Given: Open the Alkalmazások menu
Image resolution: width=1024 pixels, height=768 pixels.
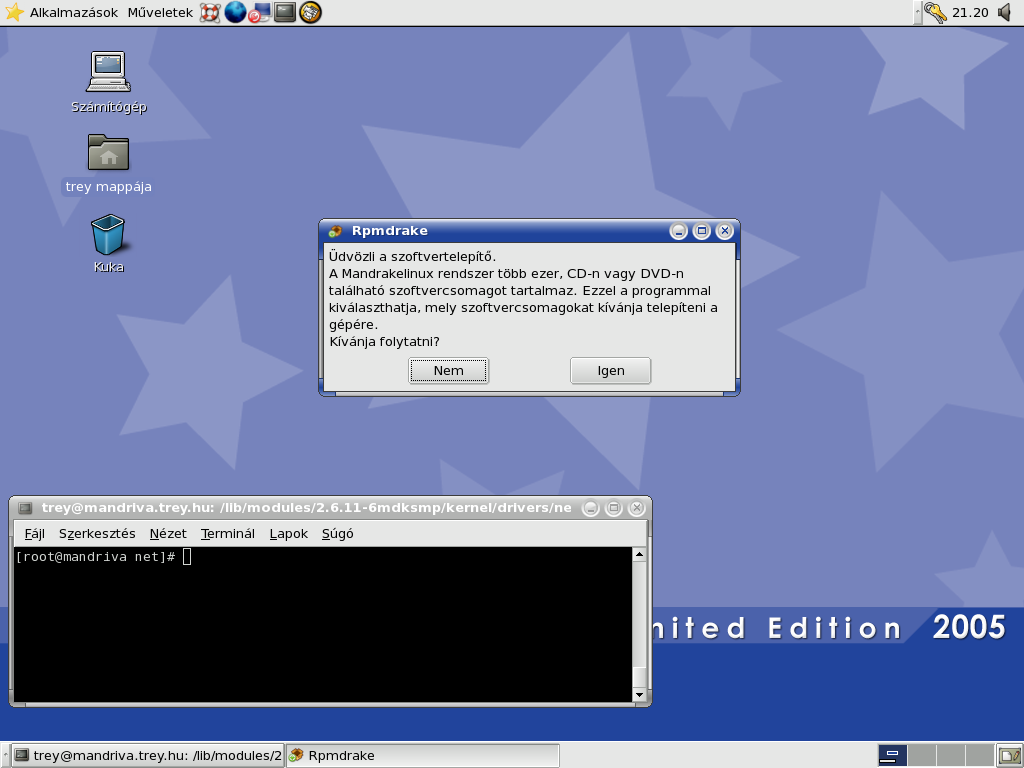Looking at the screenshot, I should (74, 12).
